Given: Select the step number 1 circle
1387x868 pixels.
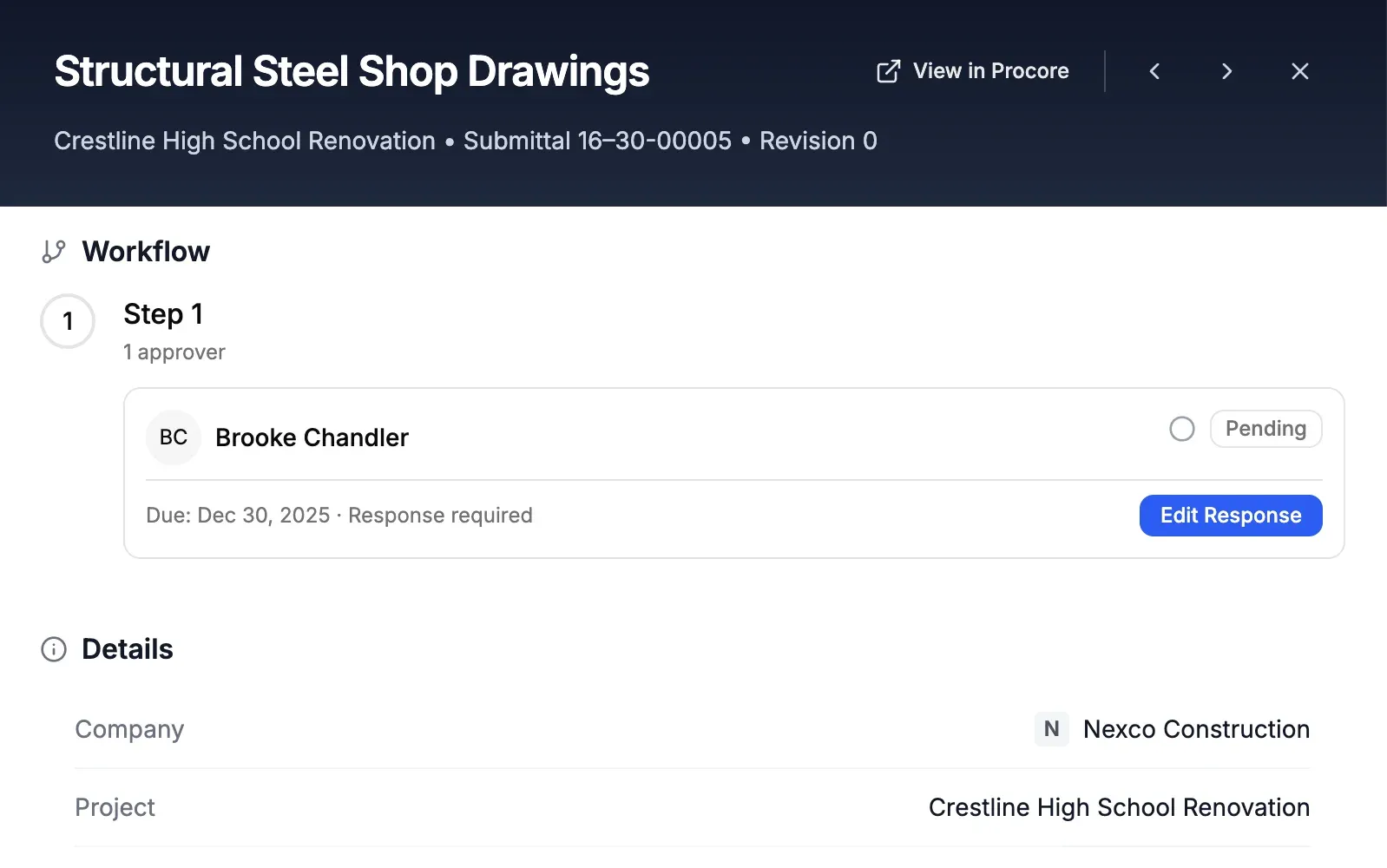Looking at the screenshot, I should 68,321.
